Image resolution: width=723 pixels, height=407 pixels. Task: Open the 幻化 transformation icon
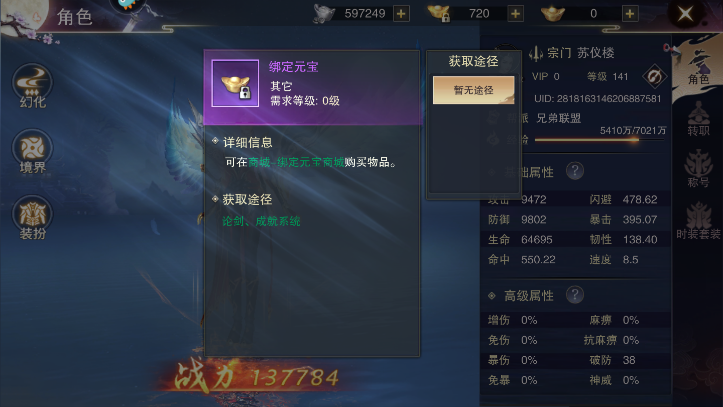pyautogui.click(x=32, y=86)
